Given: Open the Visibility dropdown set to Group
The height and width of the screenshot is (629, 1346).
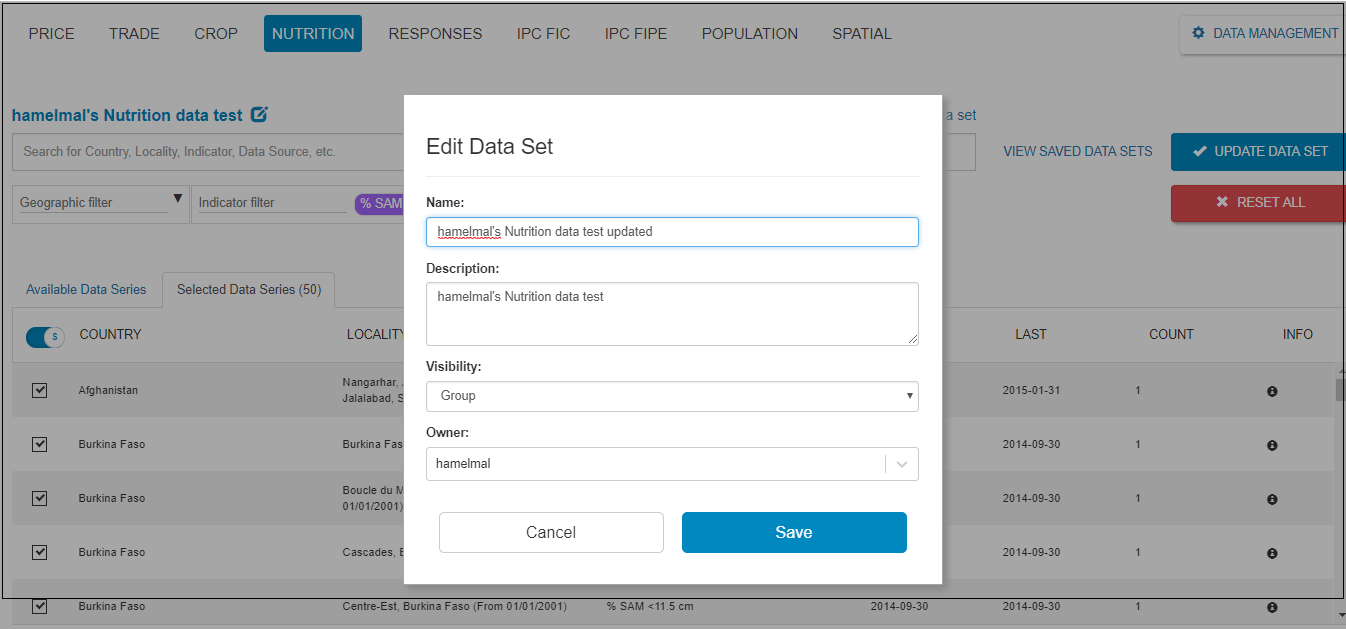Looking at the screenshot, I should [x=672, y=396].
